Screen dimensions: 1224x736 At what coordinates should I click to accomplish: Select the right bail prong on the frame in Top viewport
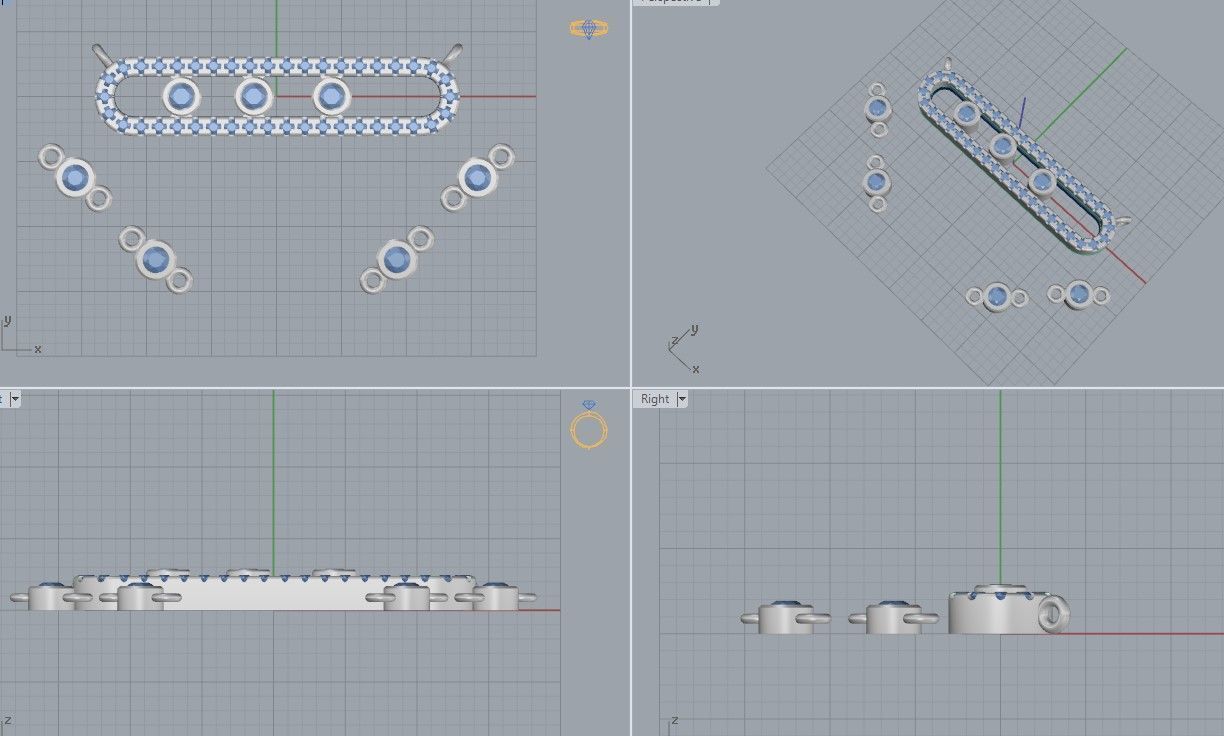click(453, 53)
